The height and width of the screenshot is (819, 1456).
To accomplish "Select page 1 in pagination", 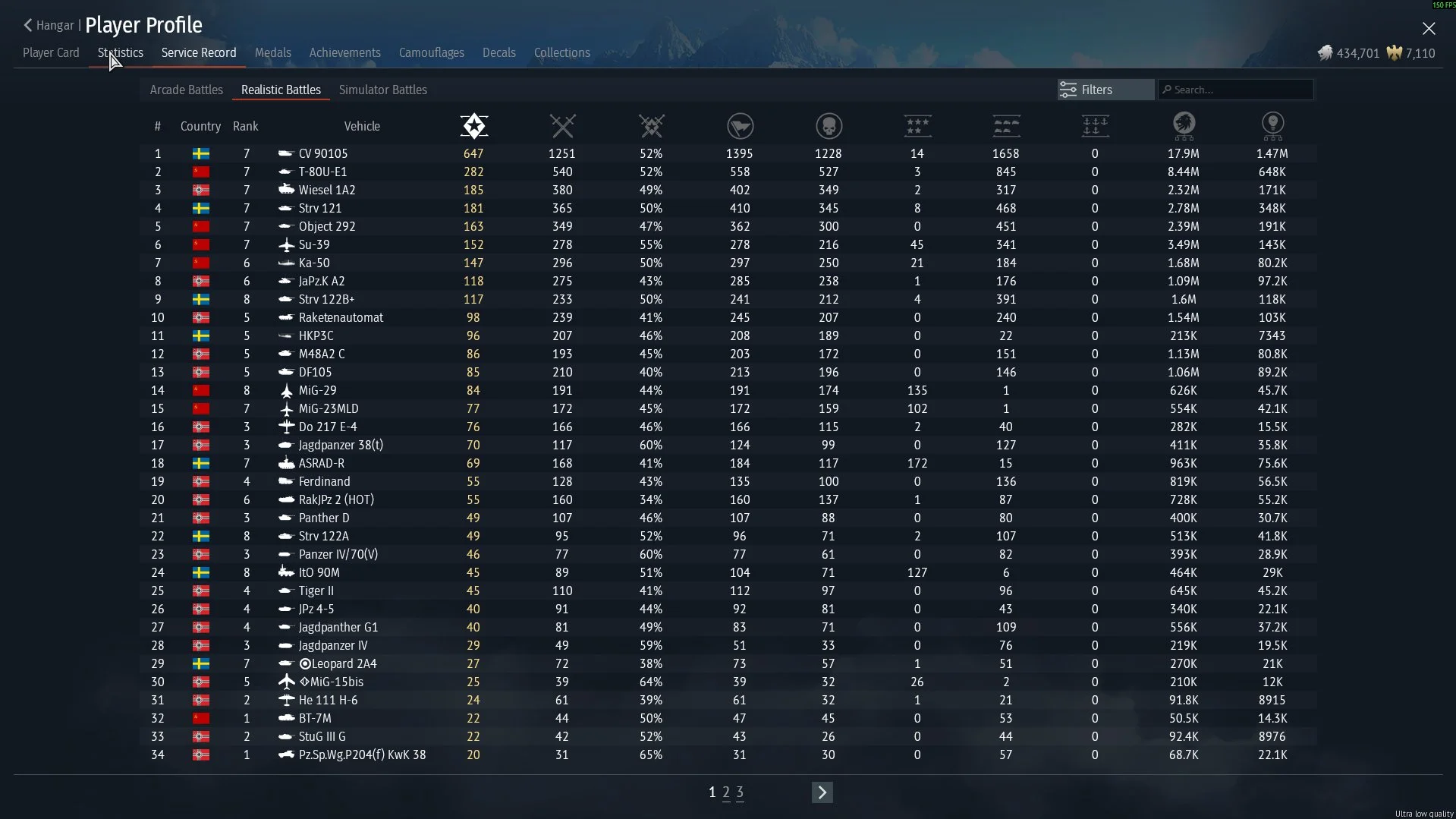I will tap(712, 792).
